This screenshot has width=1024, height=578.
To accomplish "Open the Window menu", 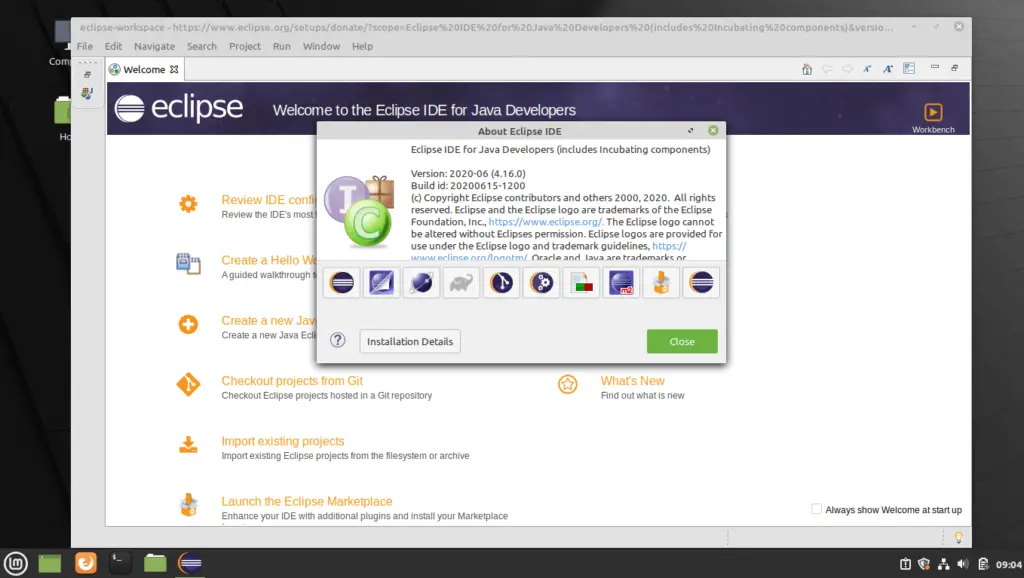I will (x=321, y=46).
